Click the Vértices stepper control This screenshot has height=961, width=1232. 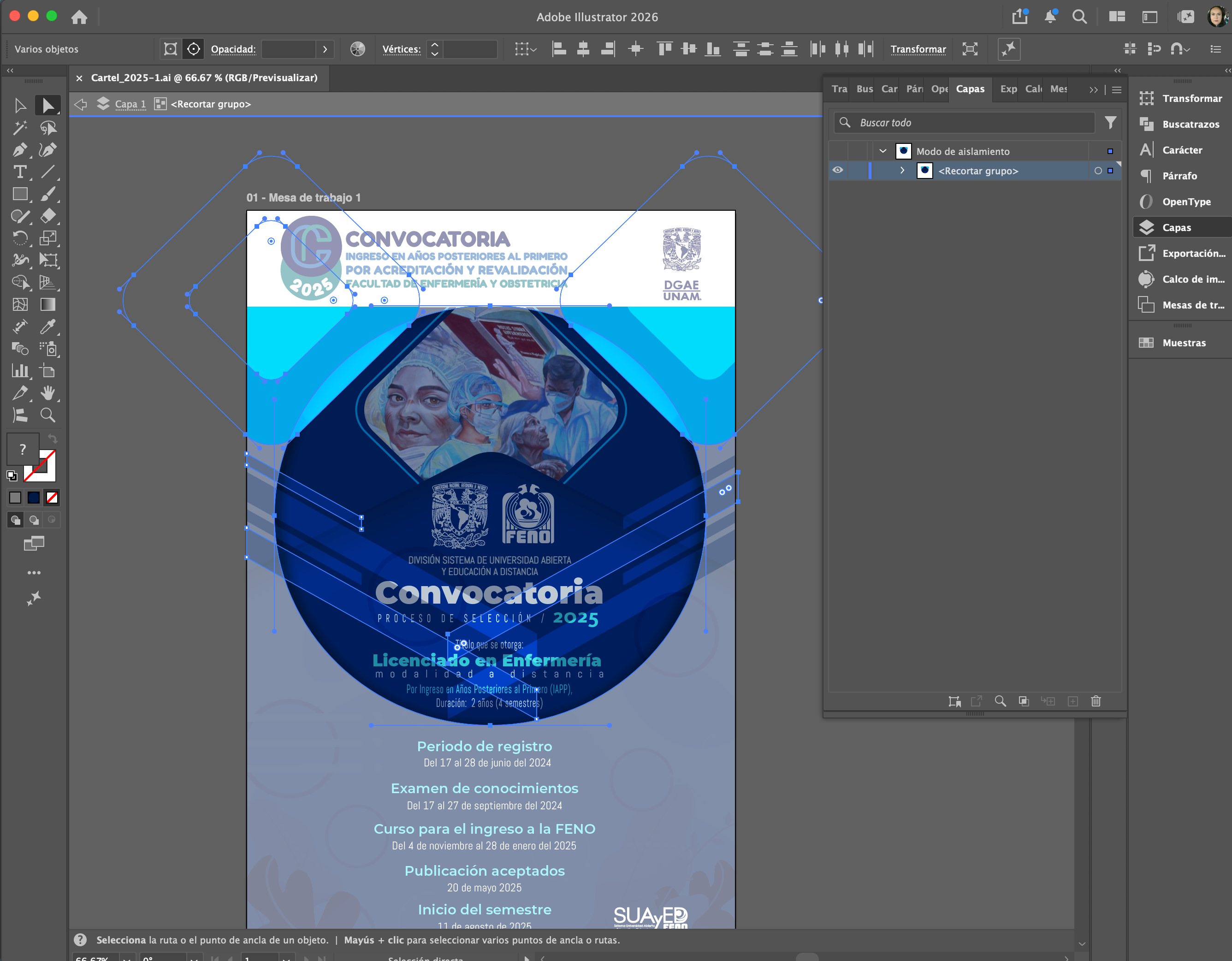click(x=434, y=49)
